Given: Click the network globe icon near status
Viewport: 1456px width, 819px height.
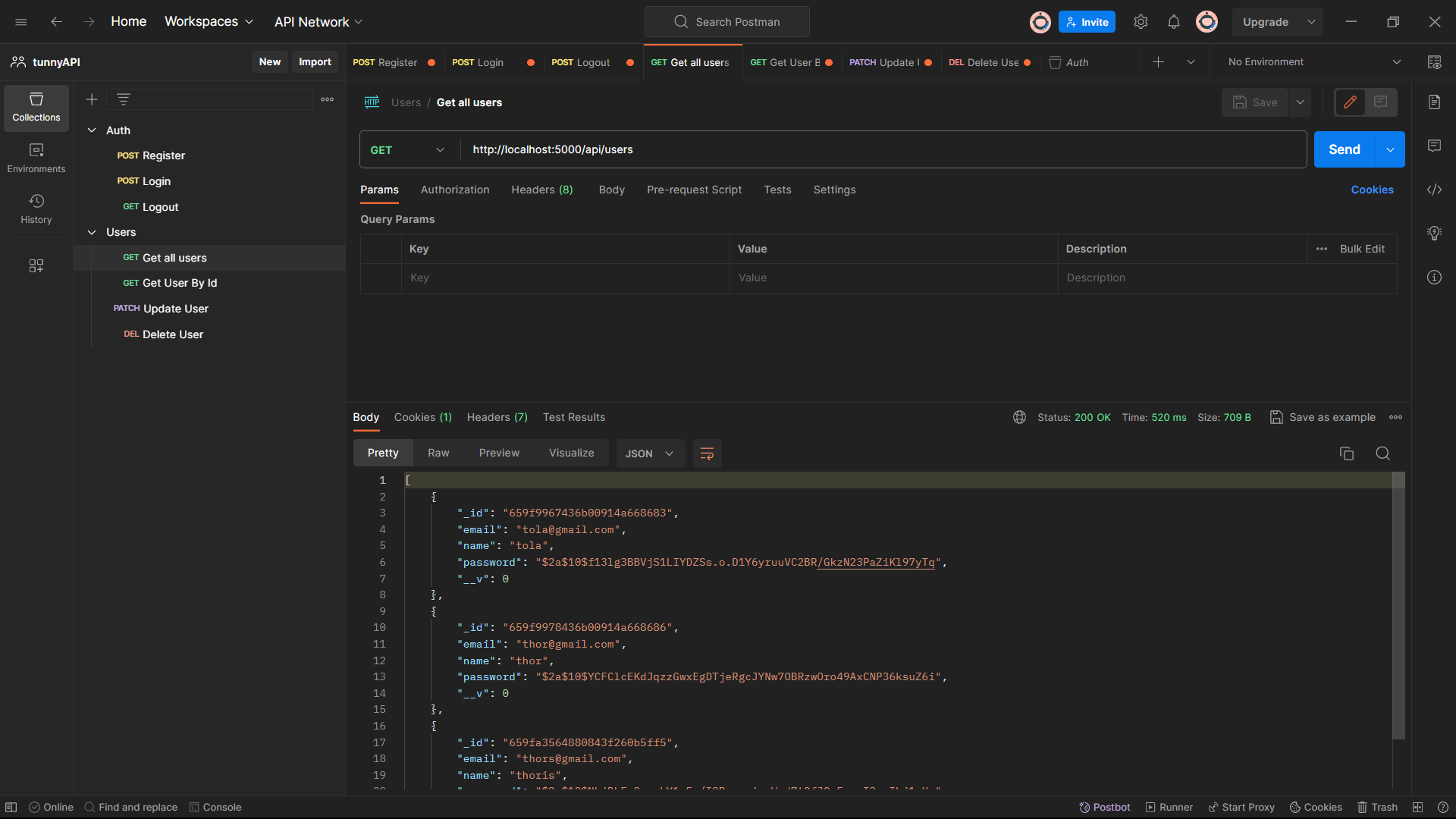Looking at the screenshot, I should 1019,417.
